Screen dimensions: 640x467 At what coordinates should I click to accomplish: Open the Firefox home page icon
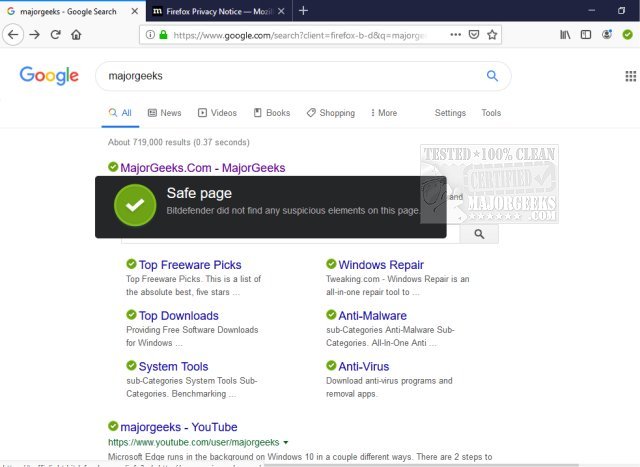point(76,35)
